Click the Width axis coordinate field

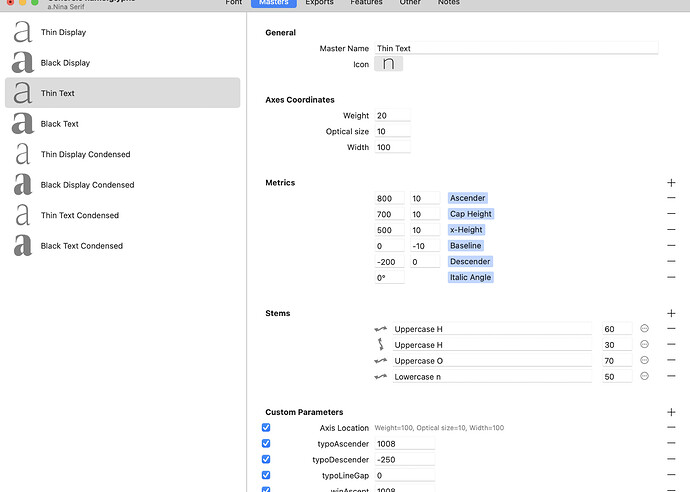(x=393, y=147)
